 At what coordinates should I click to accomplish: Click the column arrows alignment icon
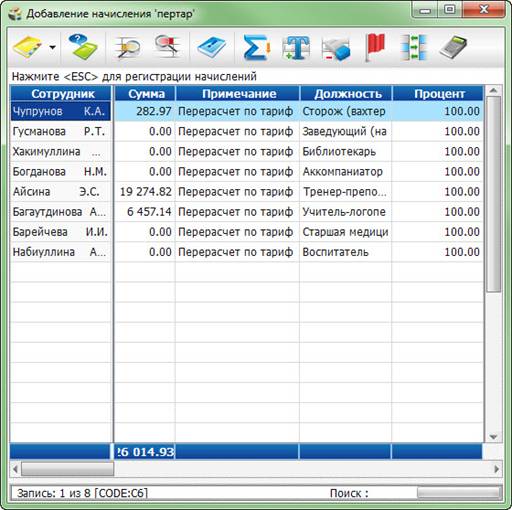tap(413, 48)
